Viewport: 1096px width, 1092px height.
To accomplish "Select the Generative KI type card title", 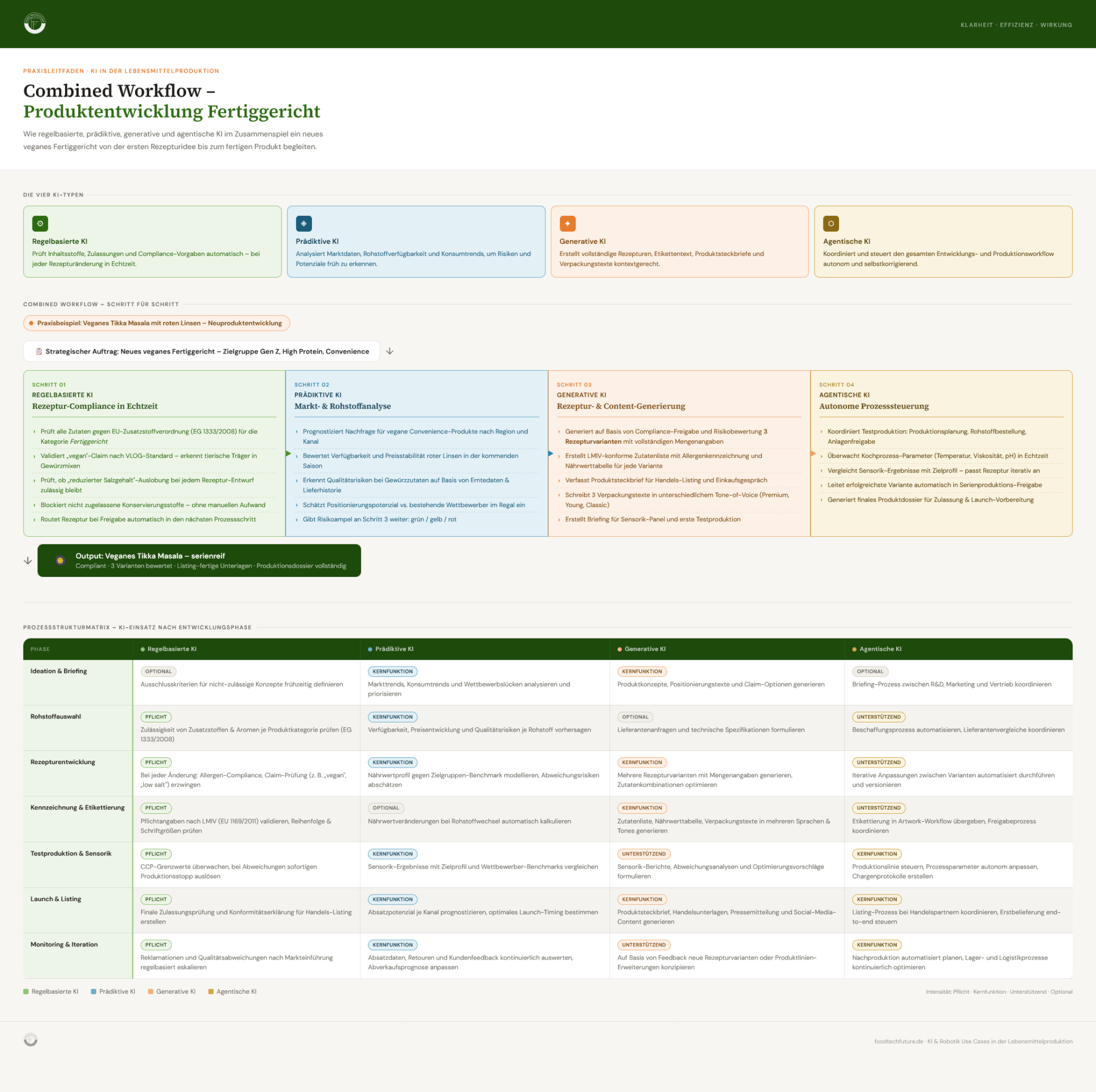I will [x=583, y=242].
